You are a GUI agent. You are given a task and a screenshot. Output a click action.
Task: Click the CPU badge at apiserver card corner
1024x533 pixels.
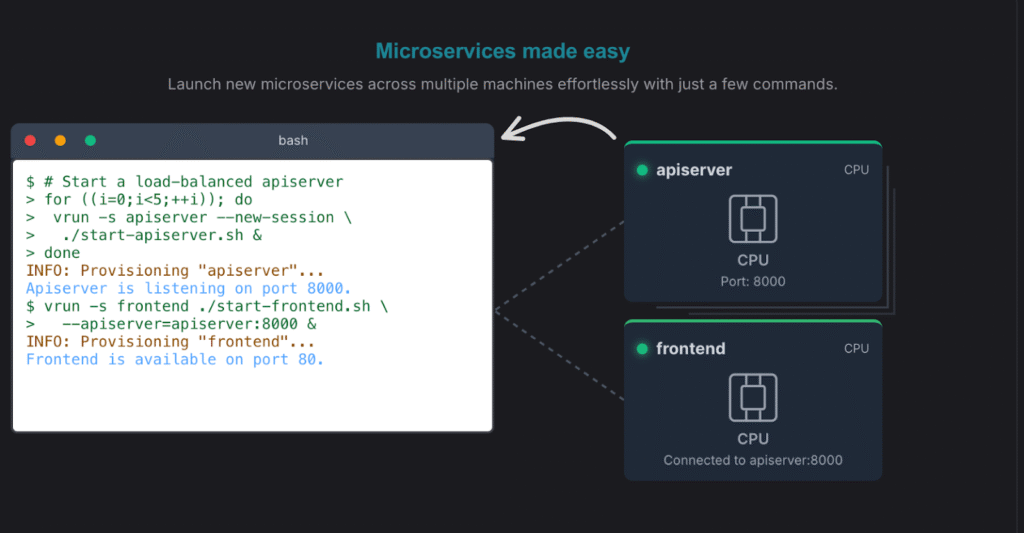[856, 170]
